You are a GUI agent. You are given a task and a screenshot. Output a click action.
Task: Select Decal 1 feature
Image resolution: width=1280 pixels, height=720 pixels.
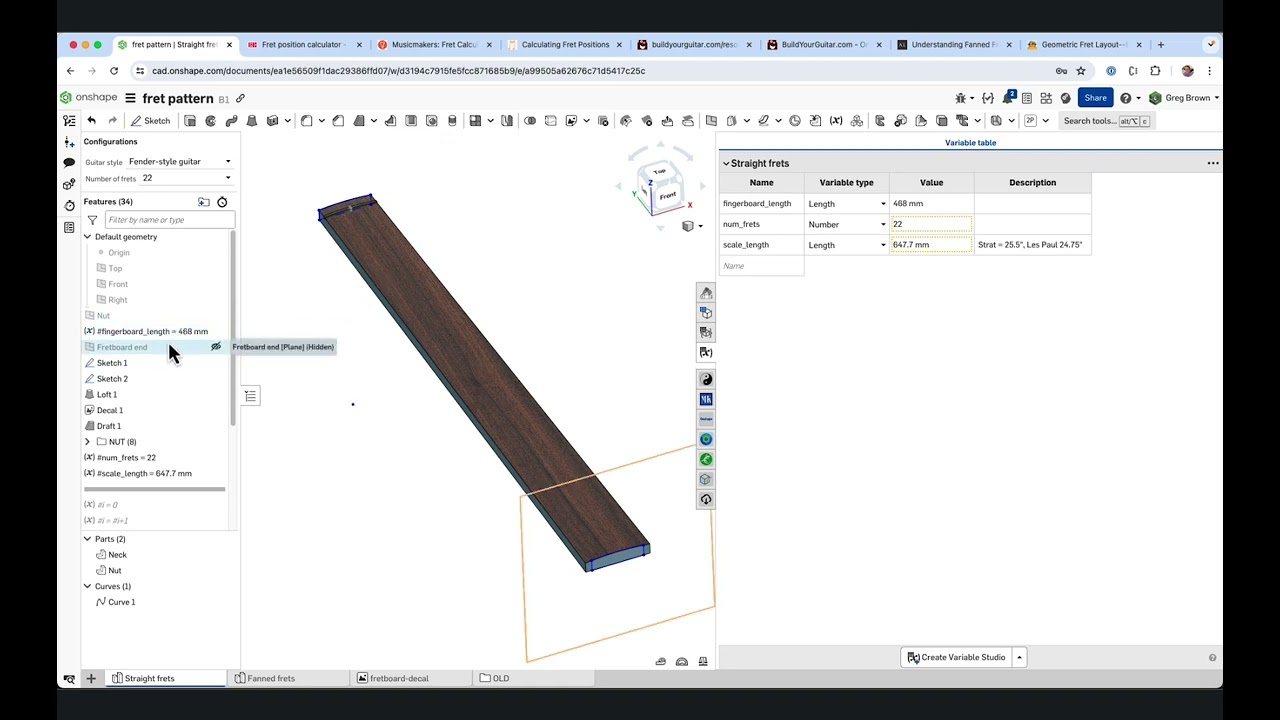[x=110, y=411]
